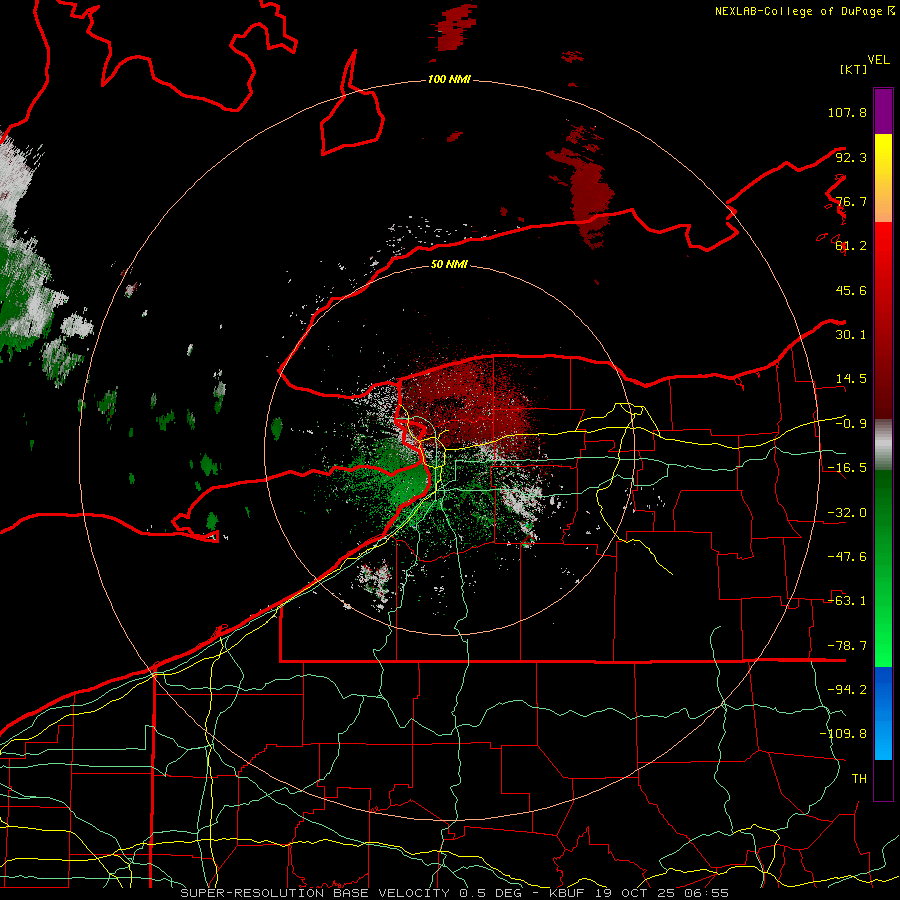
Task: Click the 92.3 legend value
Action: pyautogui.click(x=851, y=157)
